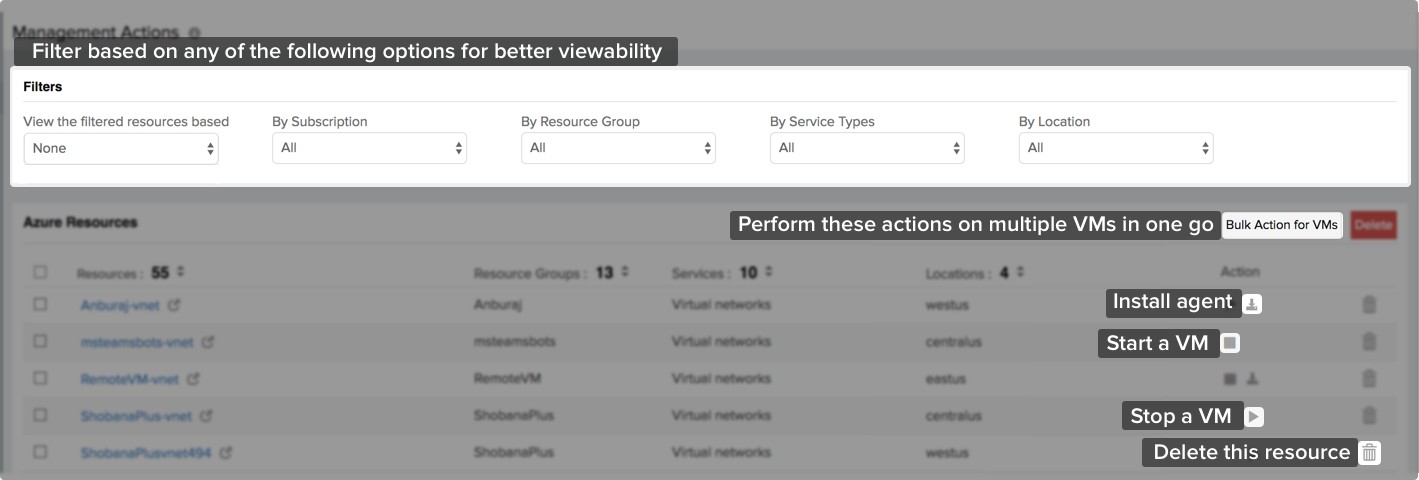Screen dimensions: 1419x480
Task: Expand the By Resource Group dropdown
Action: click(618, 148)
